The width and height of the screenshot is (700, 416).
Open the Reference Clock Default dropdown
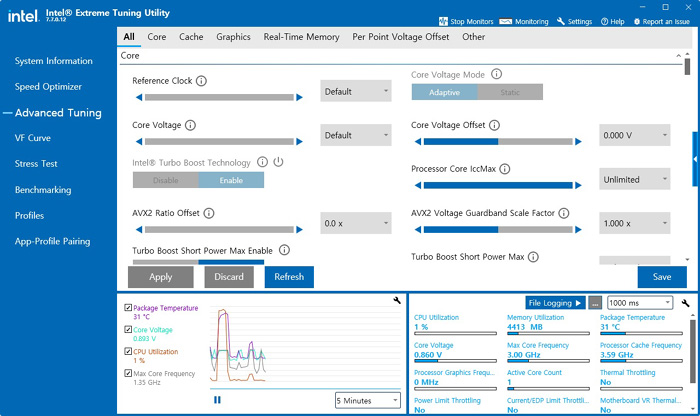point(356,91)
